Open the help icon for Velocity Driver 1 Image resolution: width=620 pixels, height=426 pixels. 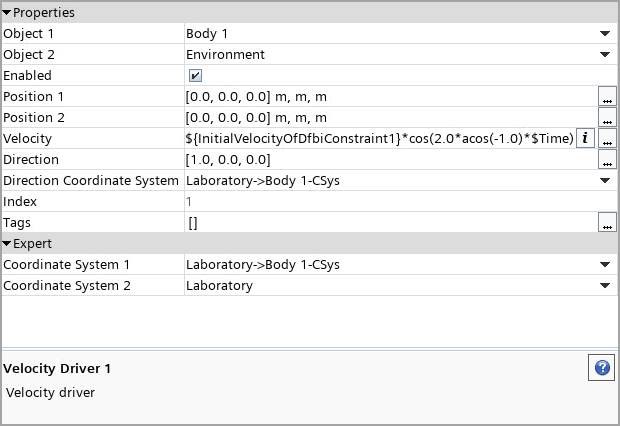click(x=602, y=368)
